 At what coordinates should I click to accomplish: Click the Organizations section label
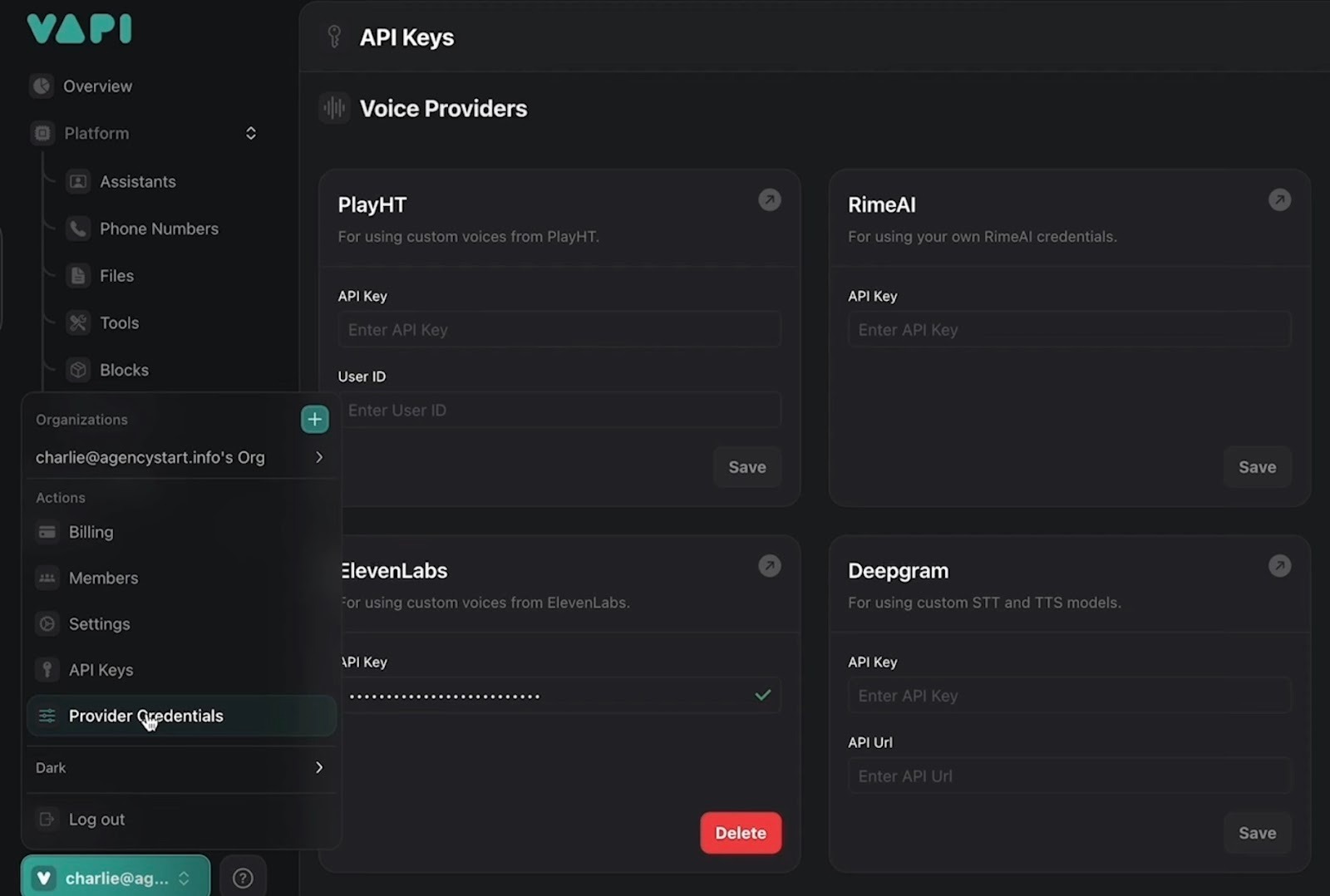(x=81, y=420)
